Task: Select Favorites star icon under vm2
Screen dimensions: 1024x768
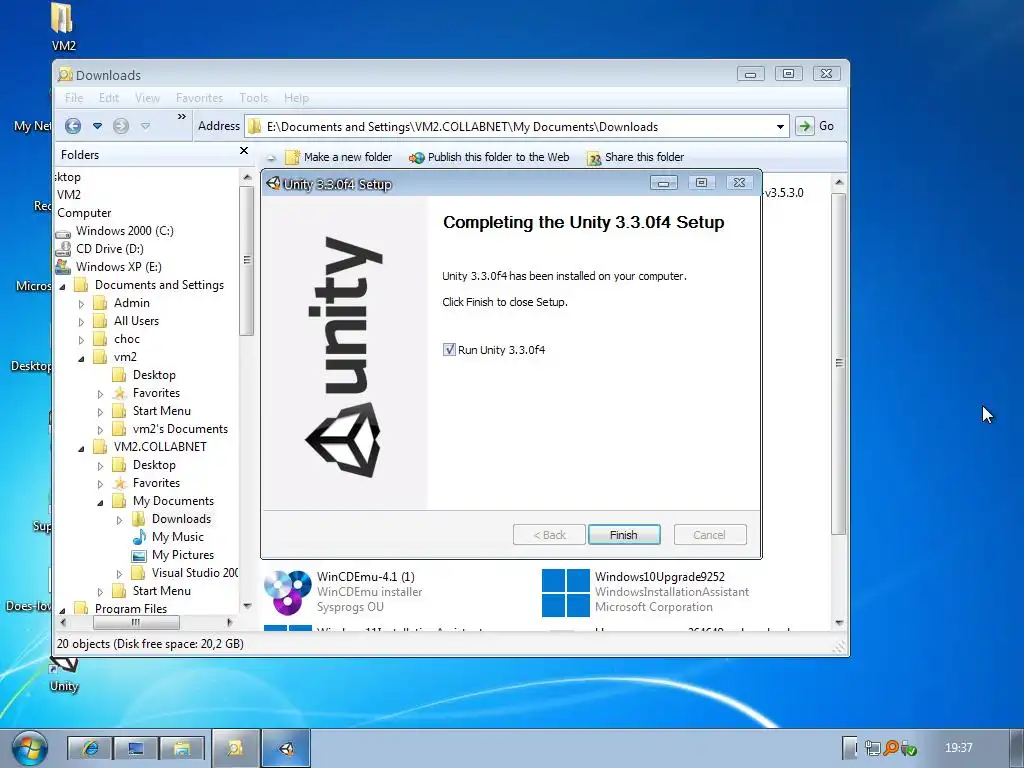Action: 120,392
